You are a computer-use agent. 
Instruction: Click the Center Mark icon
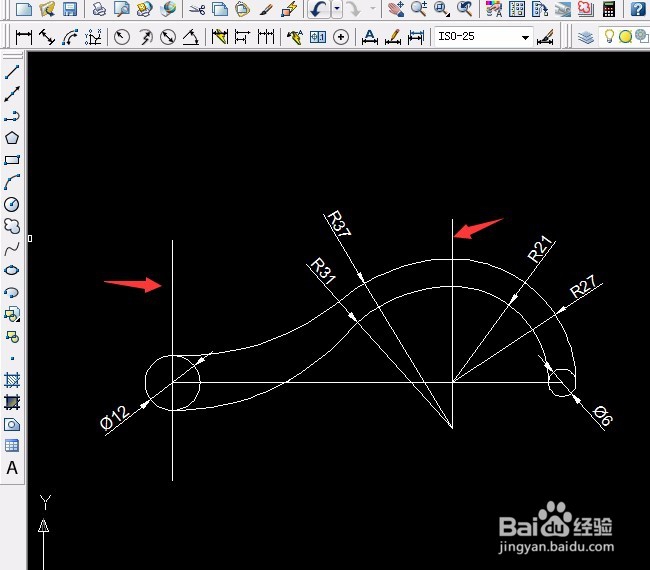point(341,37)
